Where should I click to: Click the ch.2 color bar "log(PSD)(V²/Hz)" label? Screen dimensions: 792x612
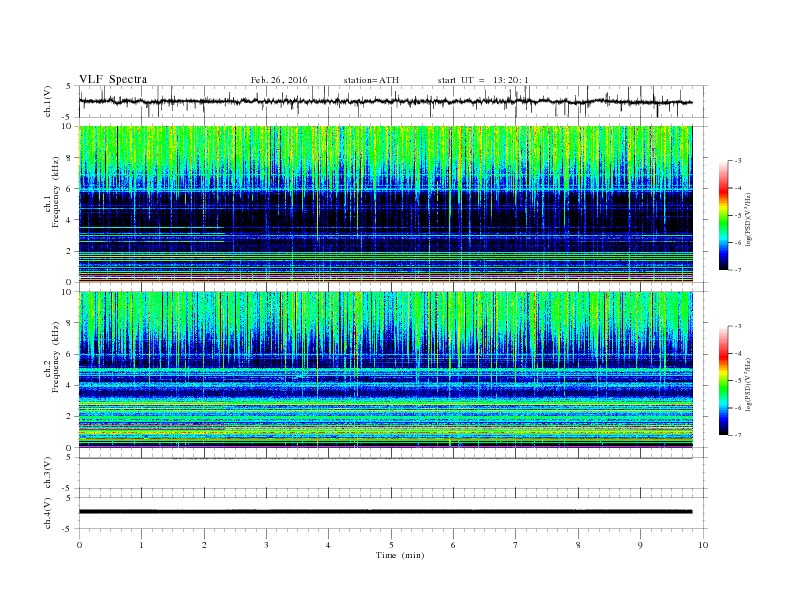748,384
